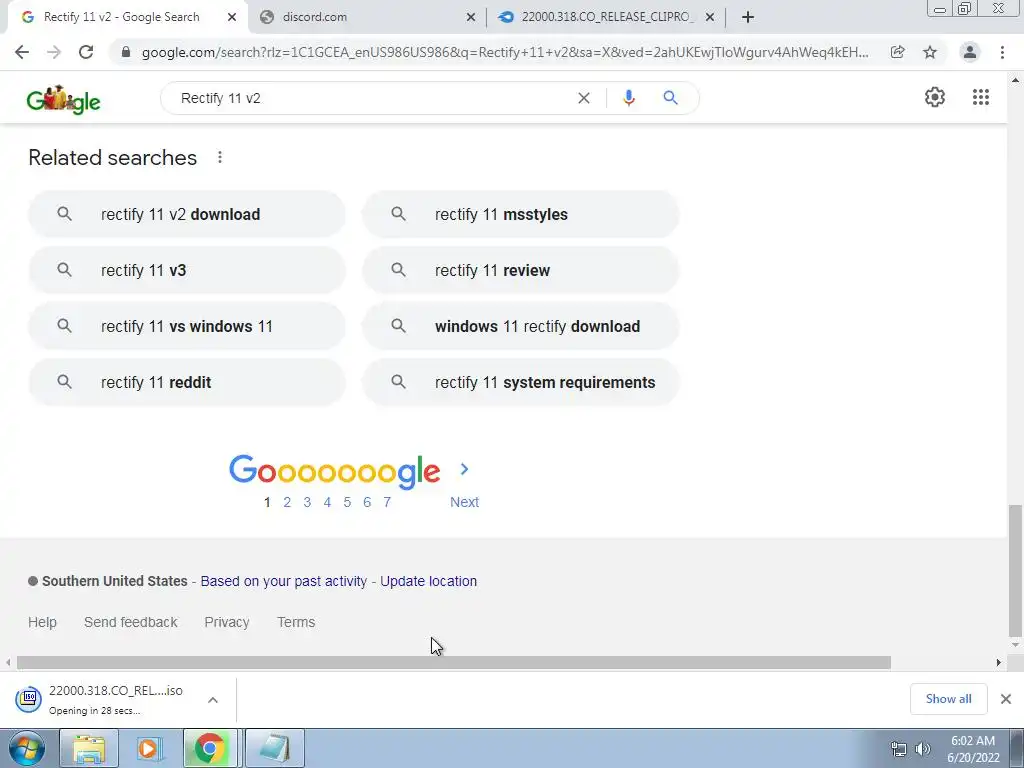Switch to discord.com tab
The image size is (1024, 768).
point(366,17)
